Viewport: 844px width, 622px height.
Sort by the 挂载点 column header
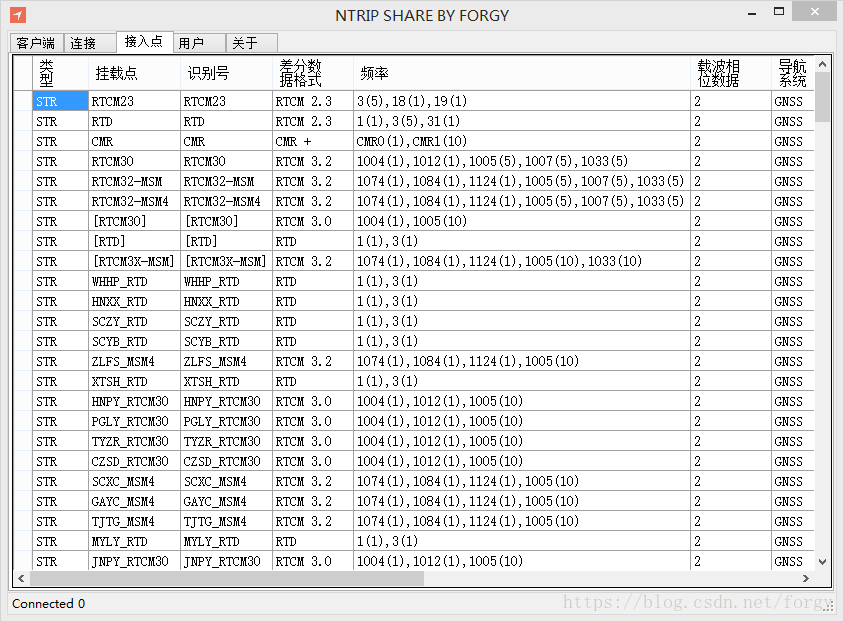[x=134, y=73]
